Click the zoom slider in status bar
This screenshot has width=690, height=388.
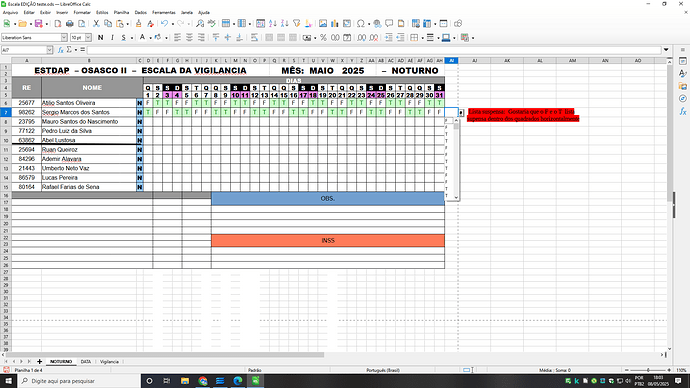point(648,370)
